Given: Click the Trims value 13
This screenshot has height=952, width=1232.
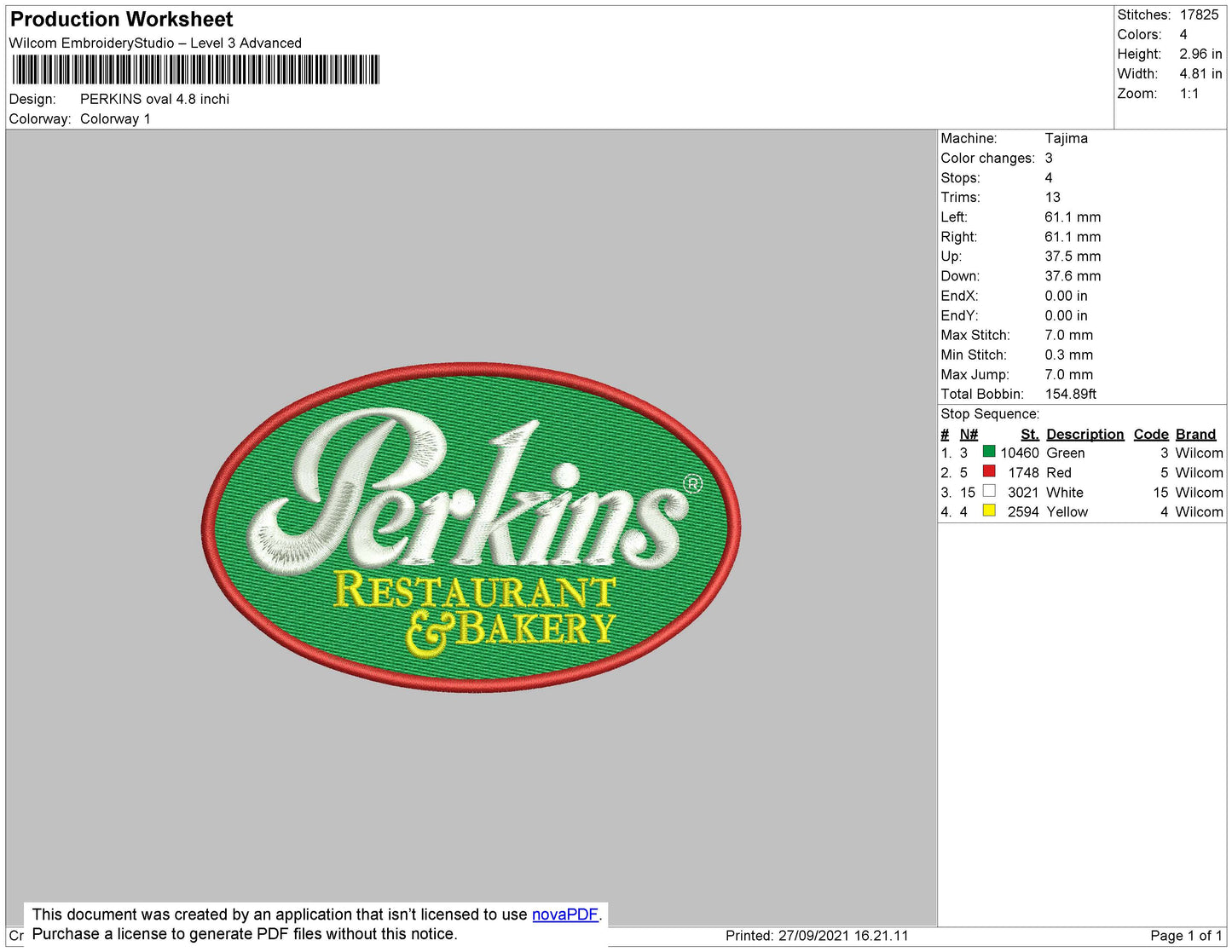Looking at the screenshot, I should 1053,197.
